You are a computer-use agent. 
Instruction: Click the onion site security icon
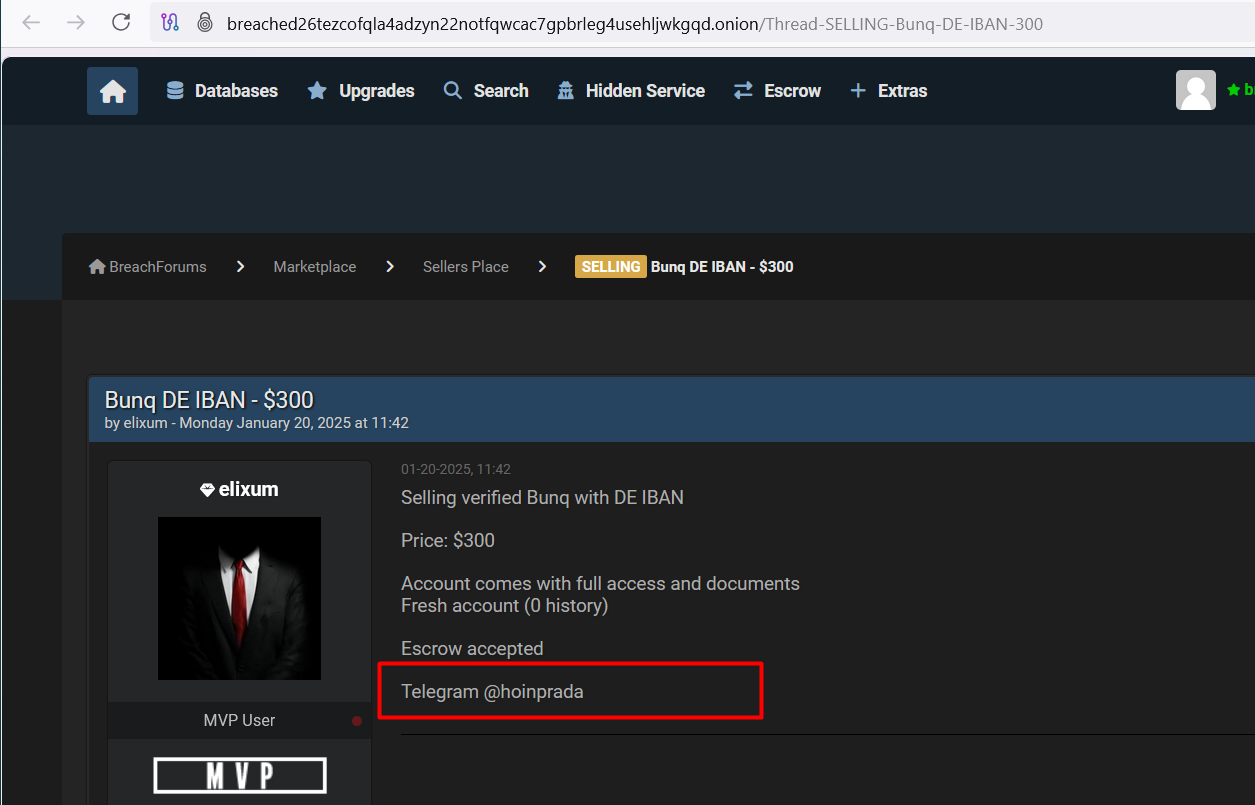coord(205,22)
